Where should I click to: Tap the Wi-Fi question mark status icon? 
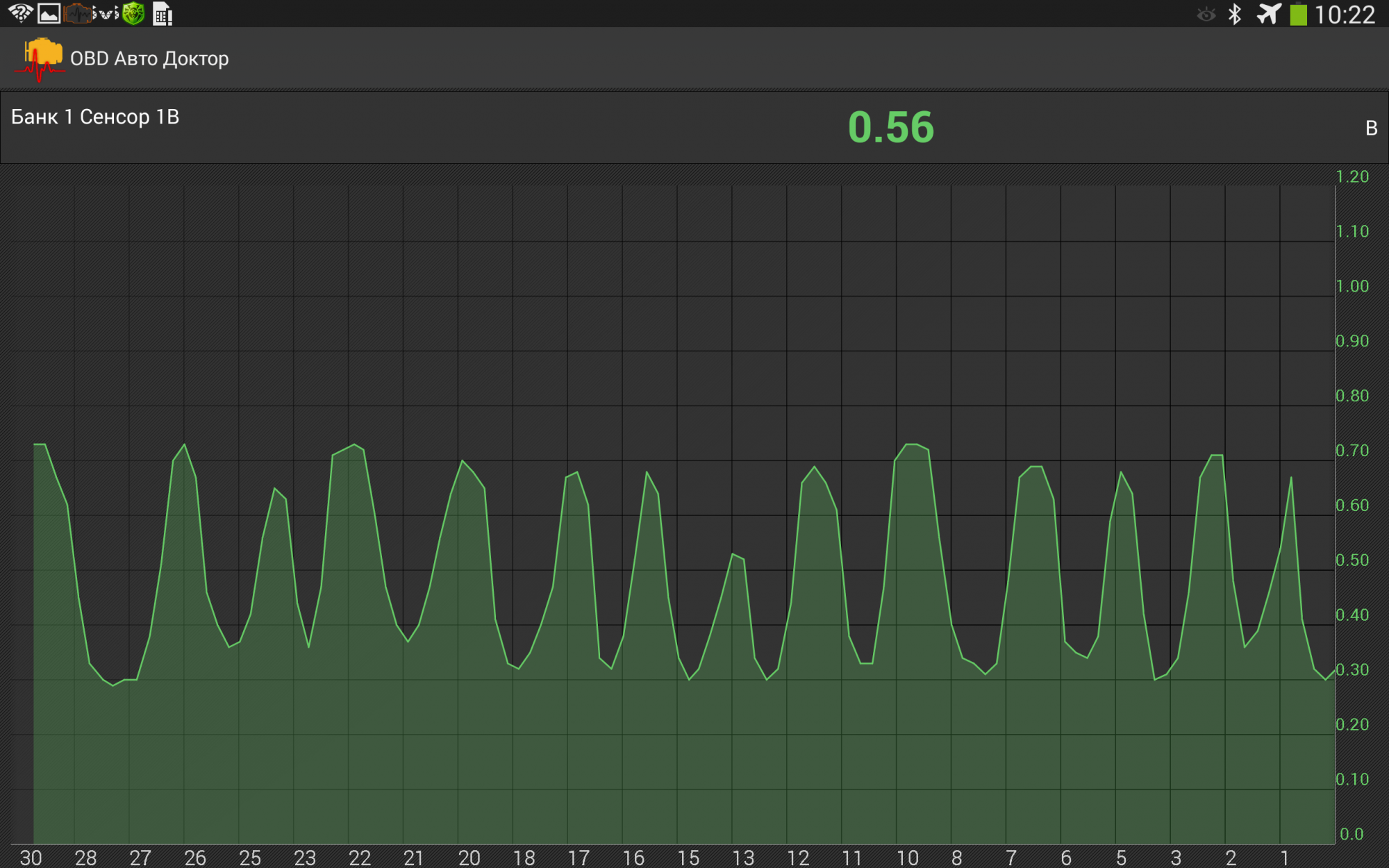click(x=20, y=13)
